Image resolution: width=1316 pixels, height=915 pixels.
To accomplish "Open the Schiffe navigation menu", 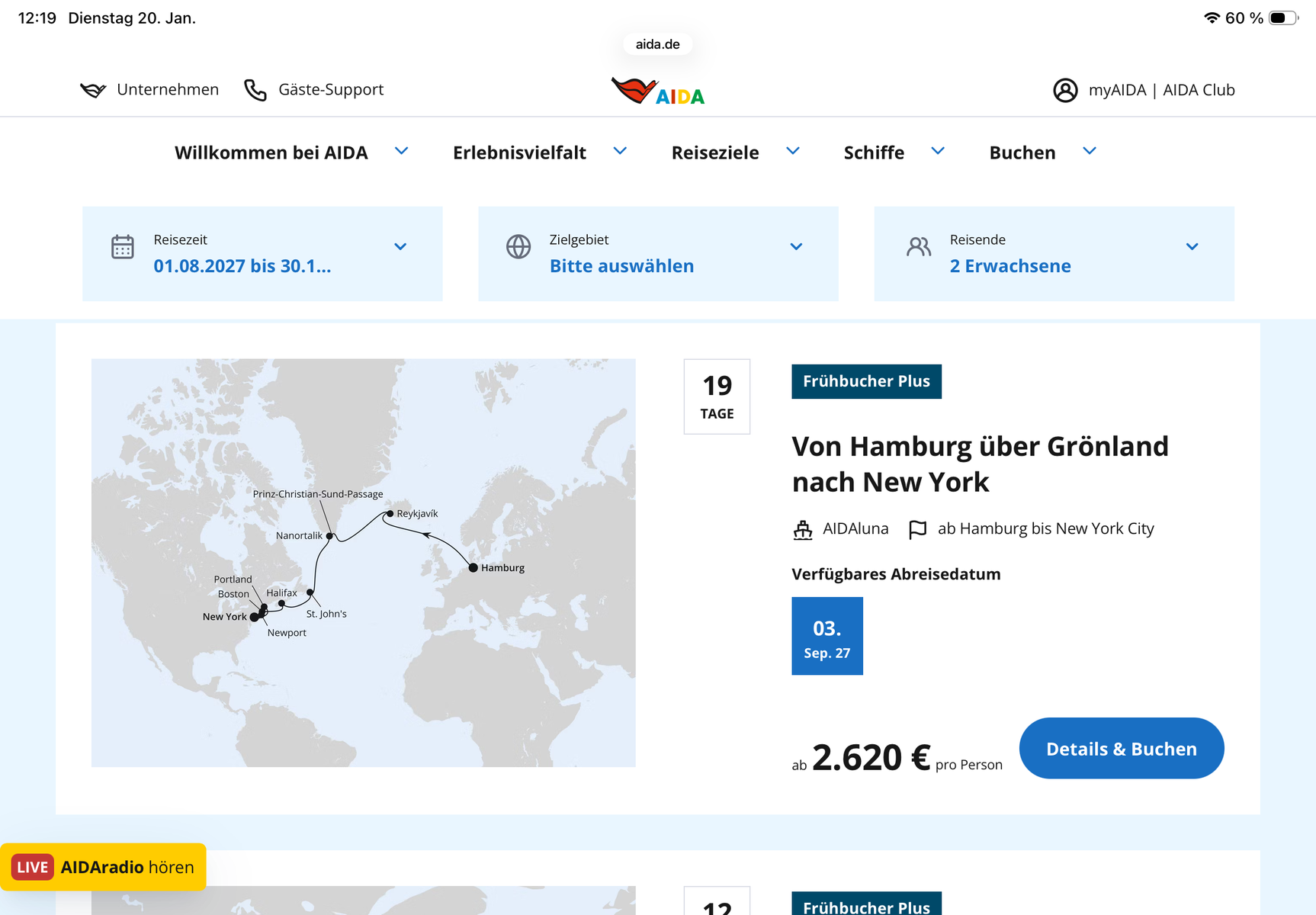I will 874,152.
